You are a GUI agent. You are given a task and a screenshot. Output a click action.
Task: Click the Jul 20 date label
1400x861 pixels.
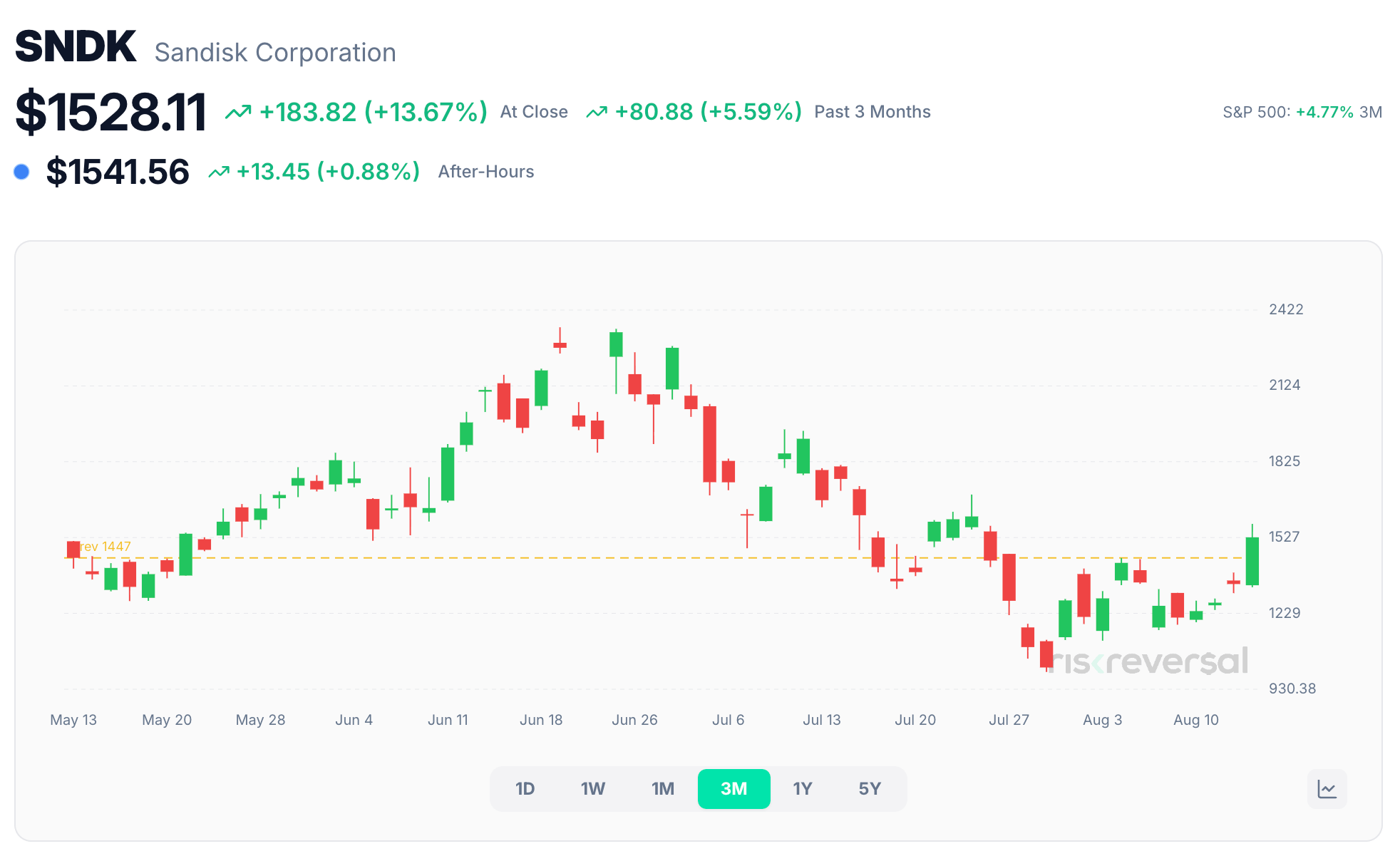click(915, 720)
